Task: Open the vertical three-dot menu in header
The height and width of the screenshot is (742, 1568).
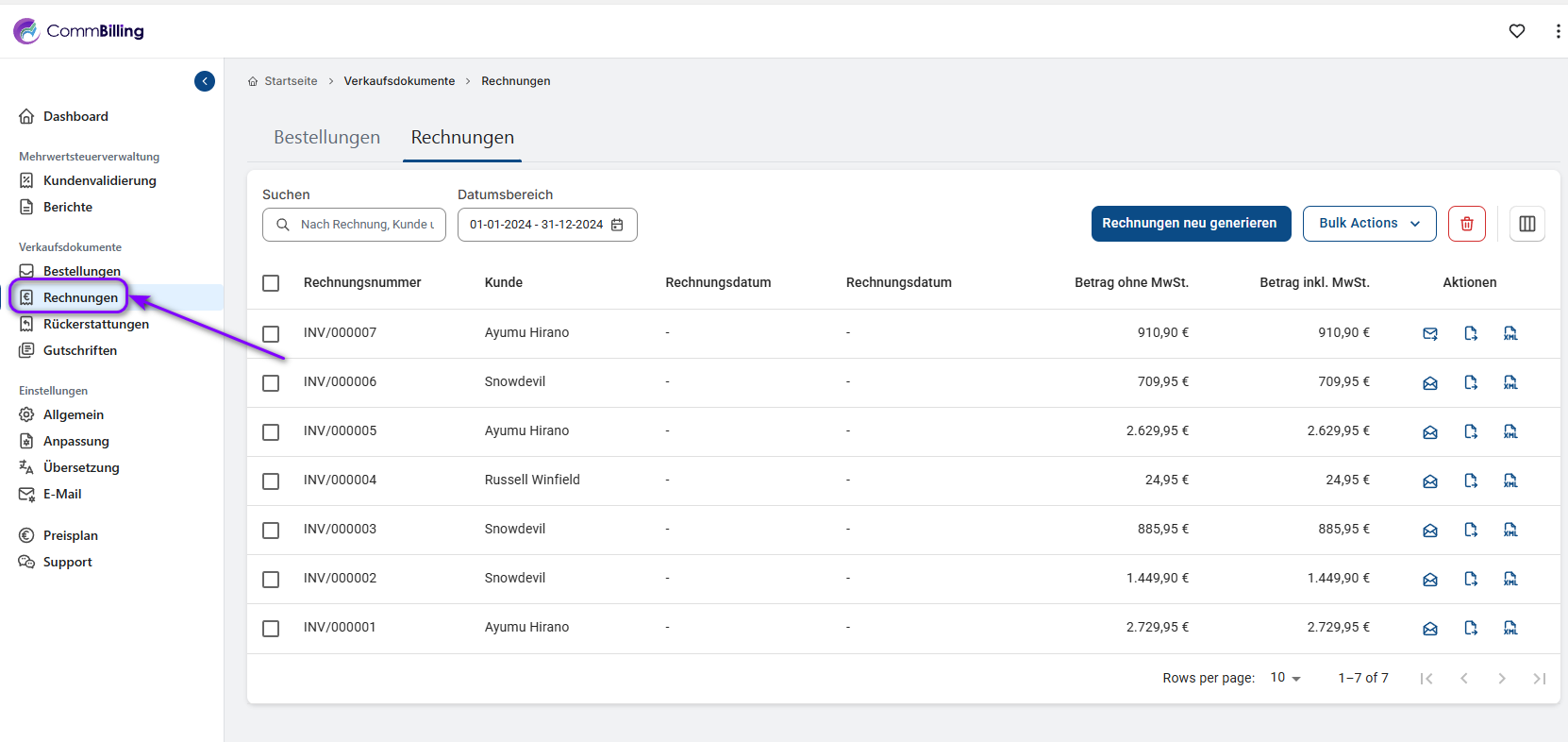Action: 1557,31
